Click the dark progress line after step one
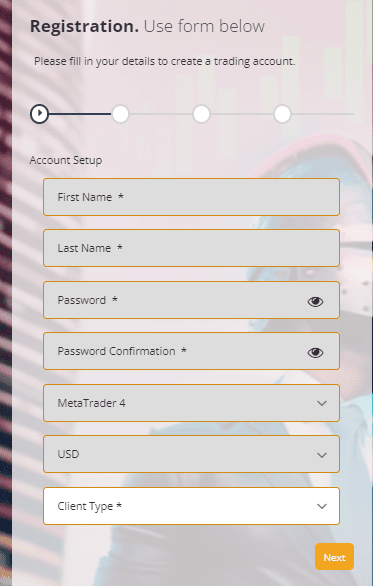Viewport: 373px width, 586px height. tap(80, 114)
